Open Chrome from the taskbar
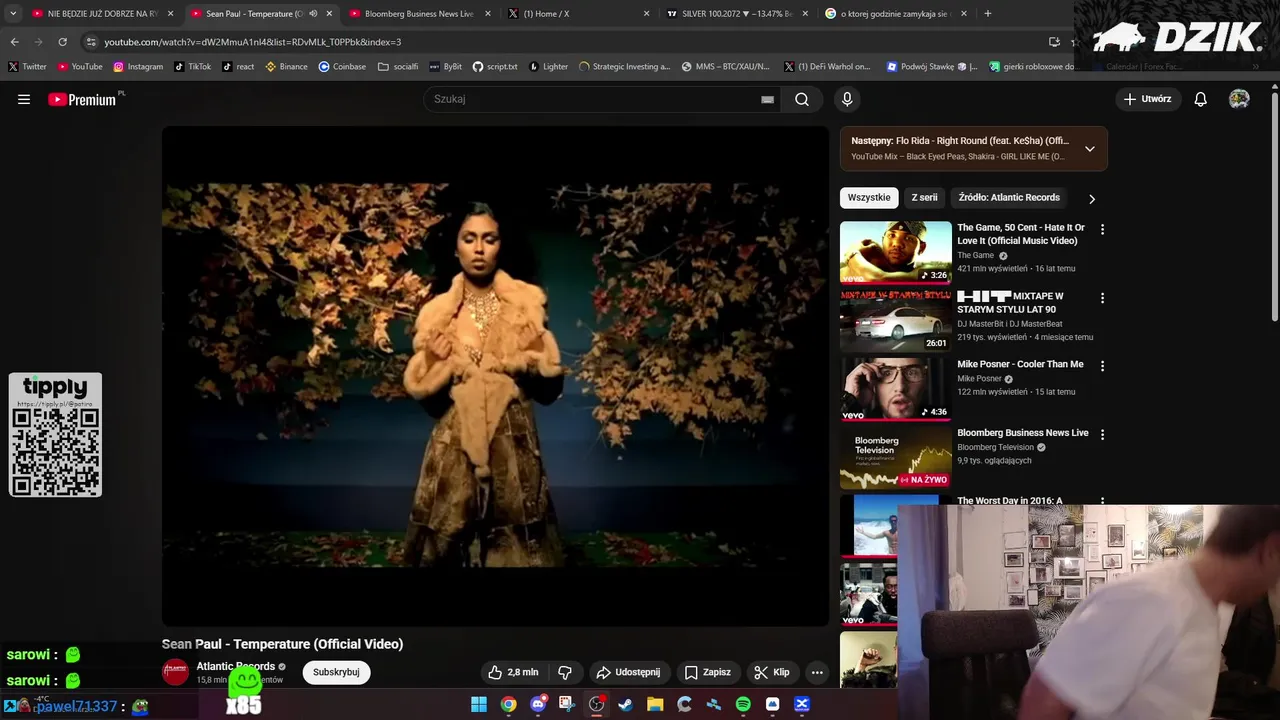1280x720 pixels. 509,704
